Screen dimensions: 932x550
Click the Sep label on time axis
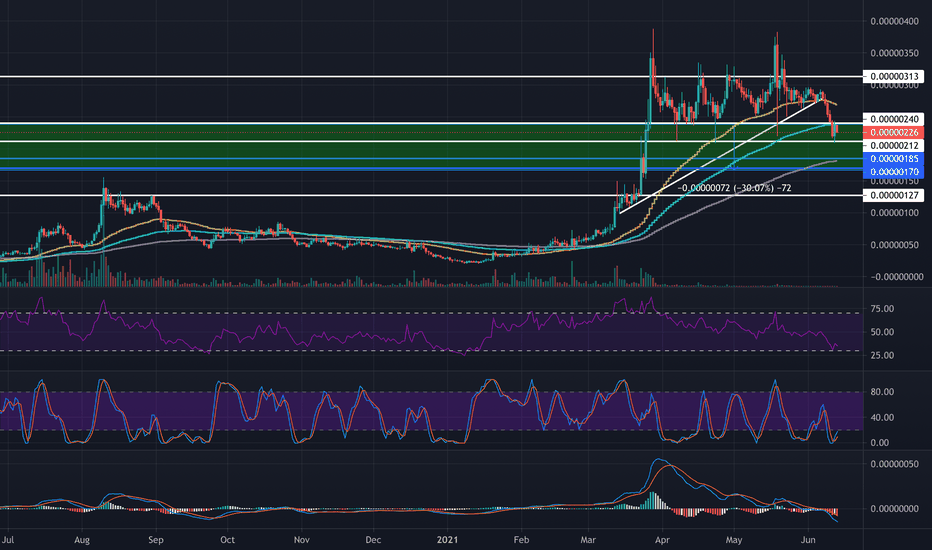click(x=155, y=540)
